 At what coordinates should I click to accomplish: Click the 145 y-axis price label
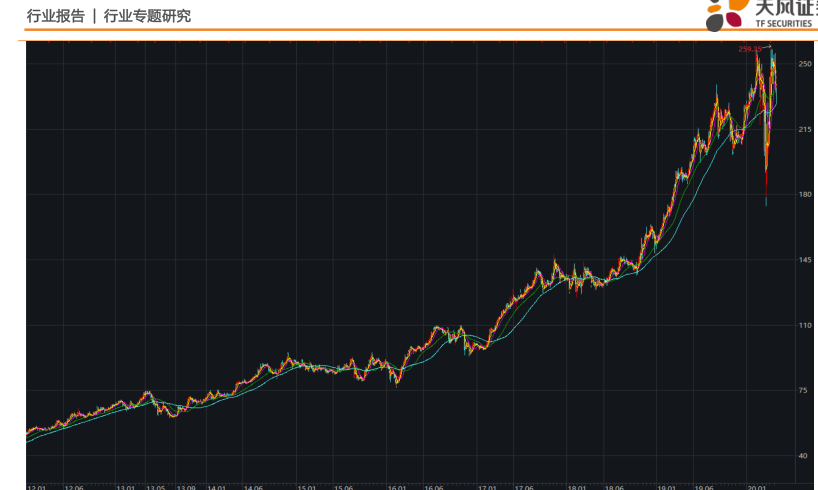805,260
